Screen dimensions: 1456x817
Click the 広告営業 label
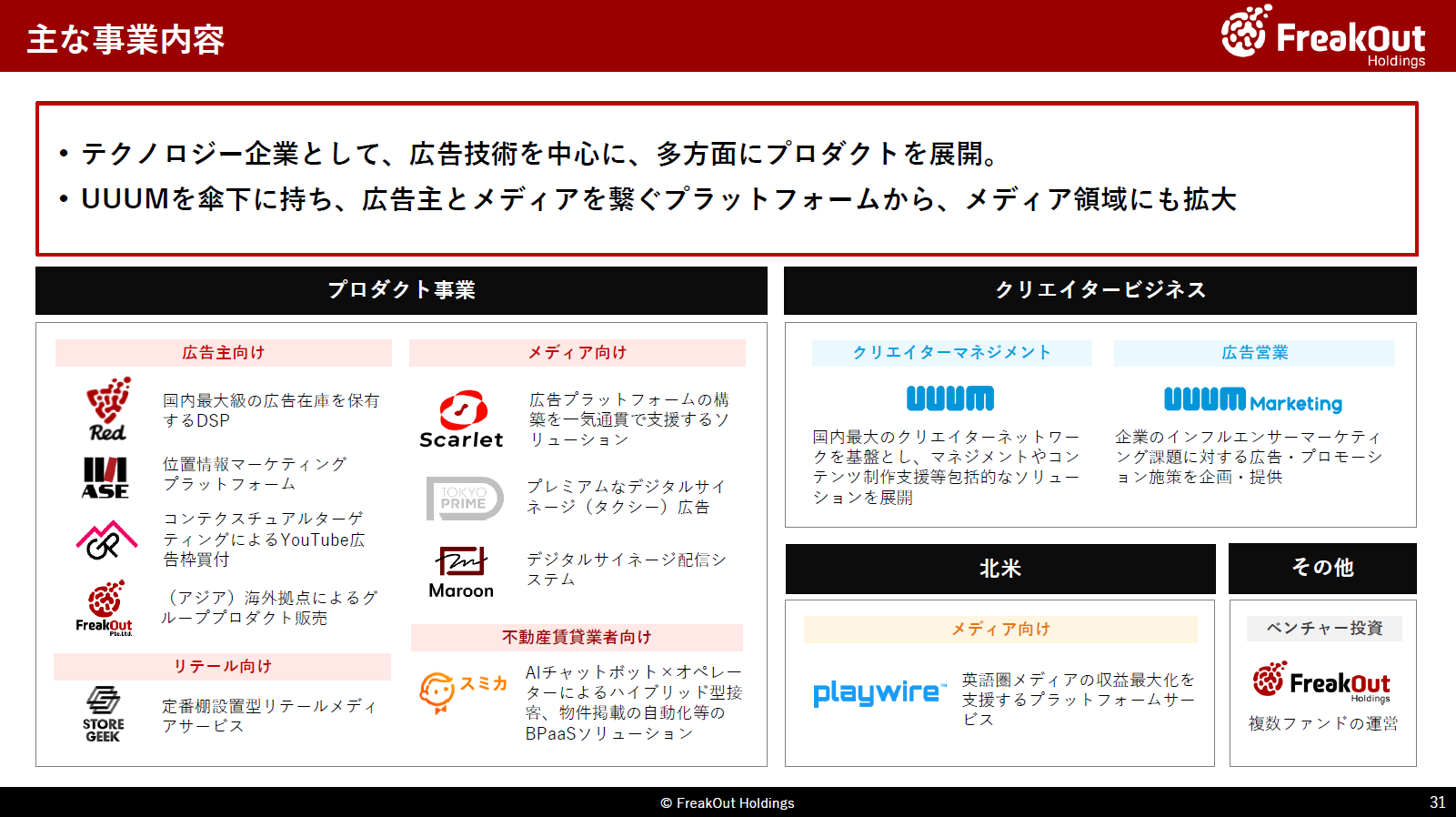pos(1254,353)
